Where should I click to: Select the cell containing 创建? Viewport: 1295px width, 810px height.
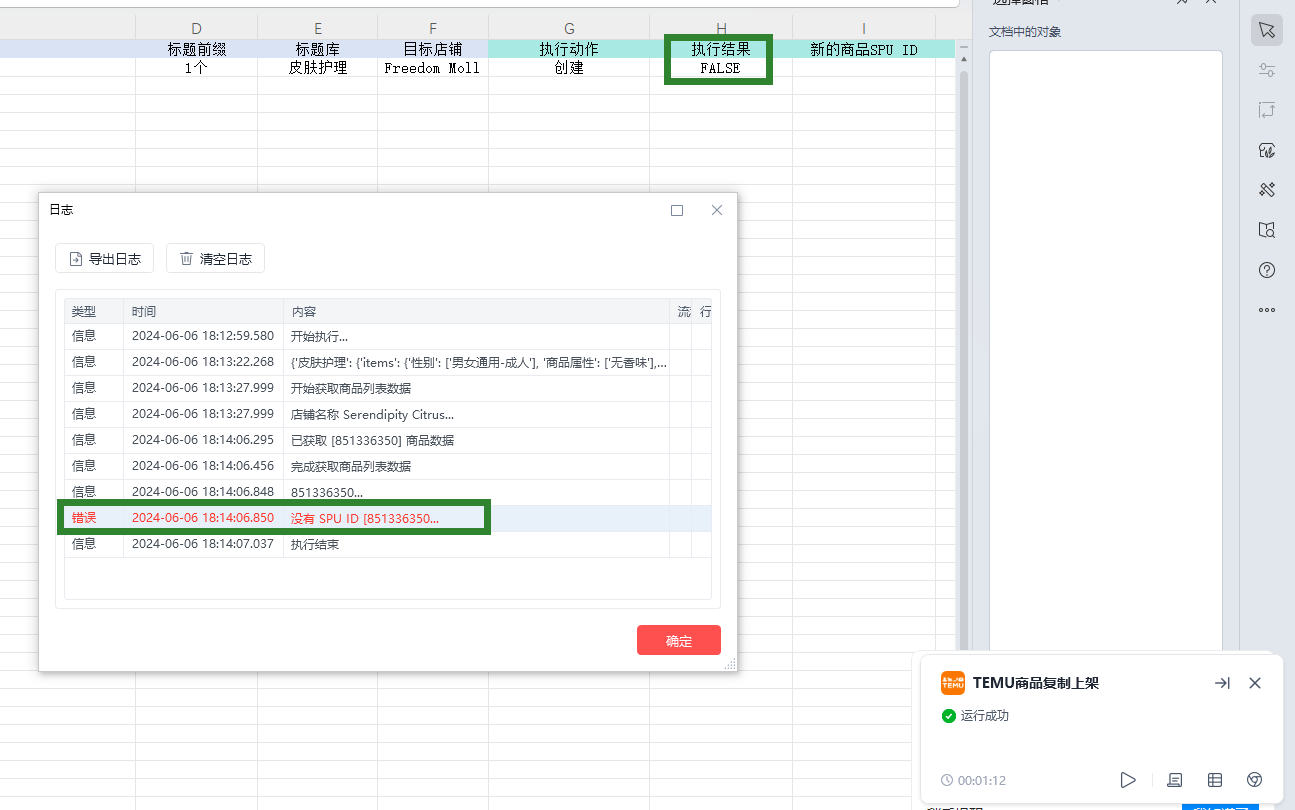pos(569,68)
